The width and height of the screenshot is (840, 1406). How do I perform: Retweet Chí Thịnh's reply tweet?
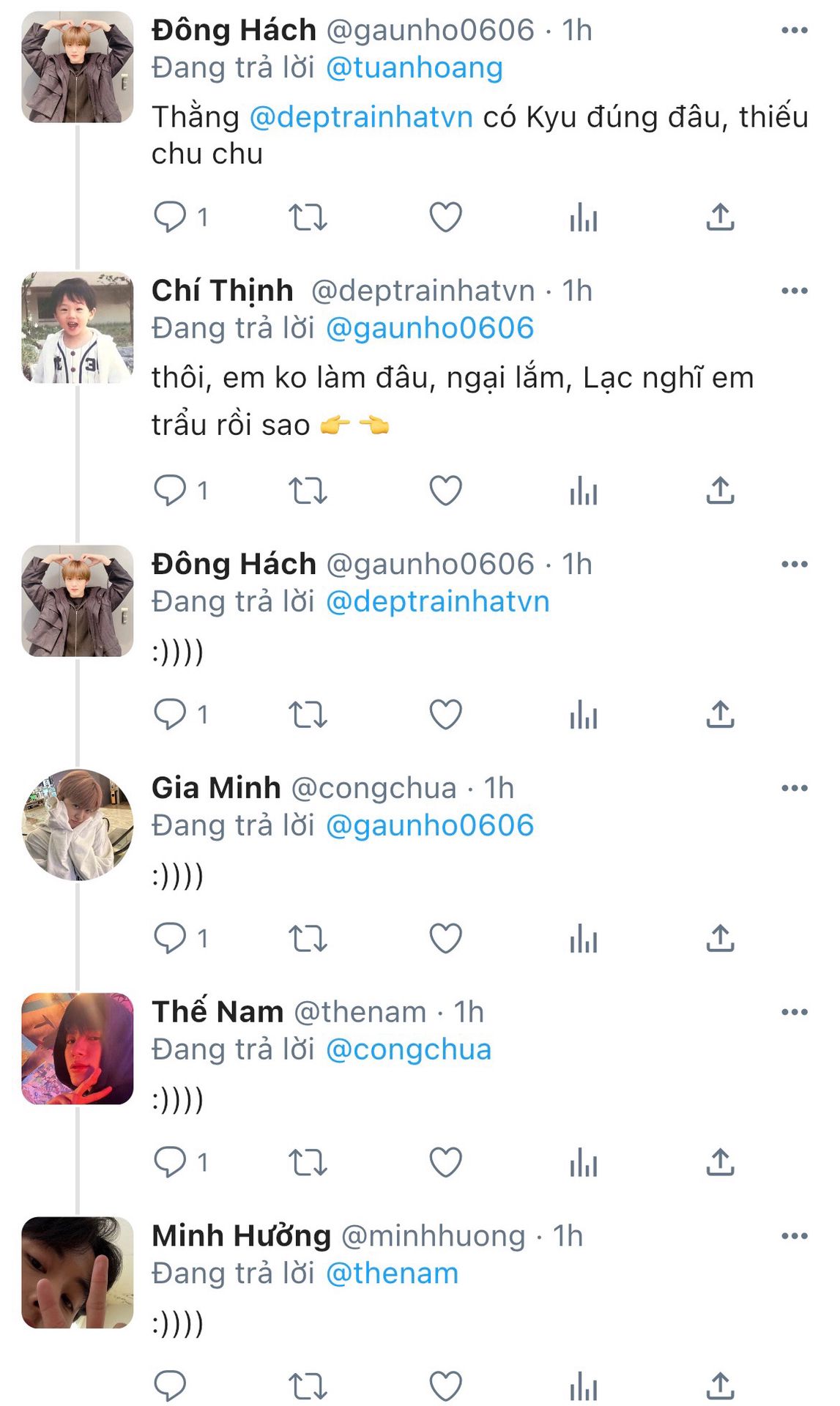point(308,491)
